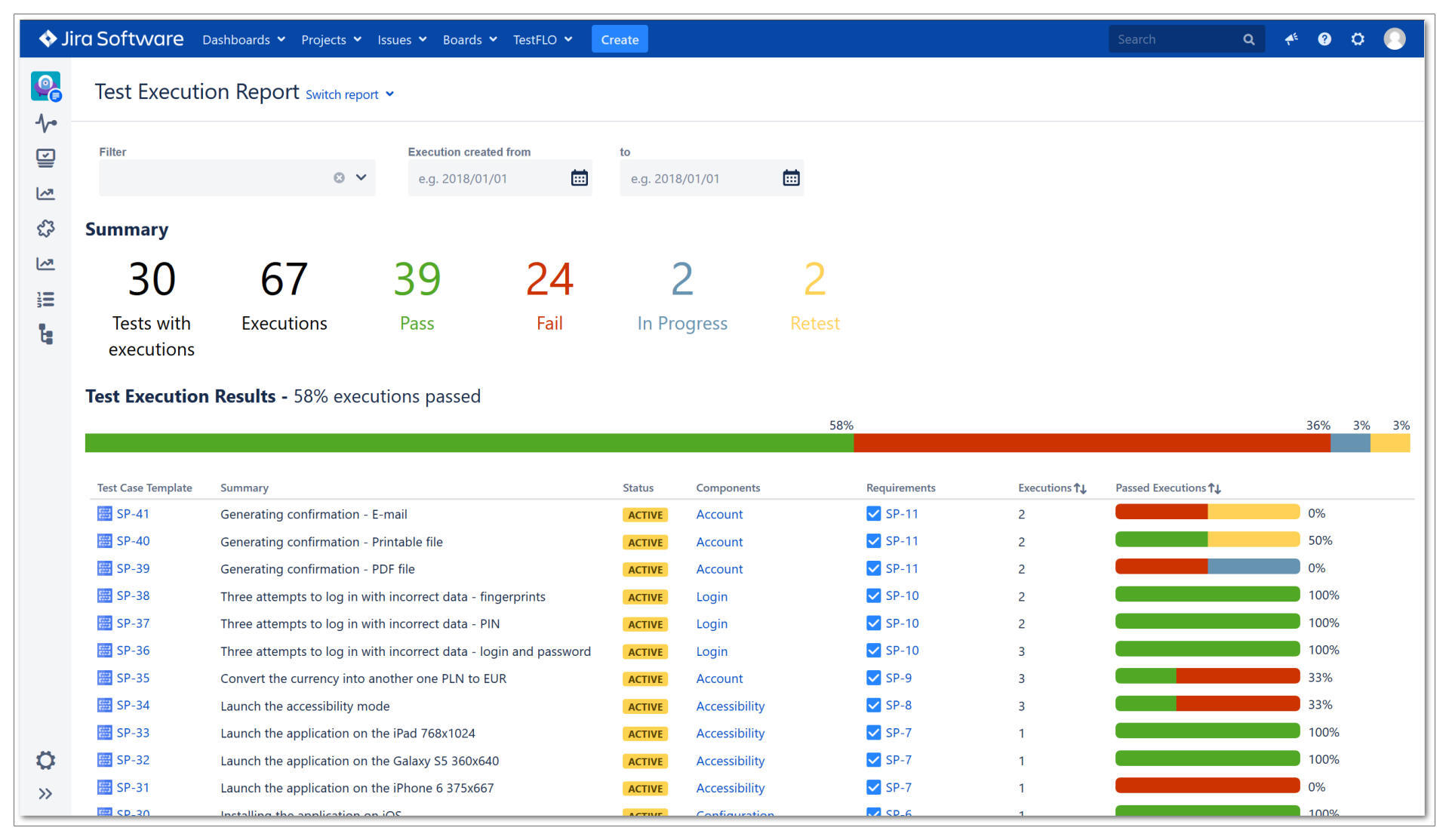
Task: Open project settings gear in sidebar
Action: (46, 760)
